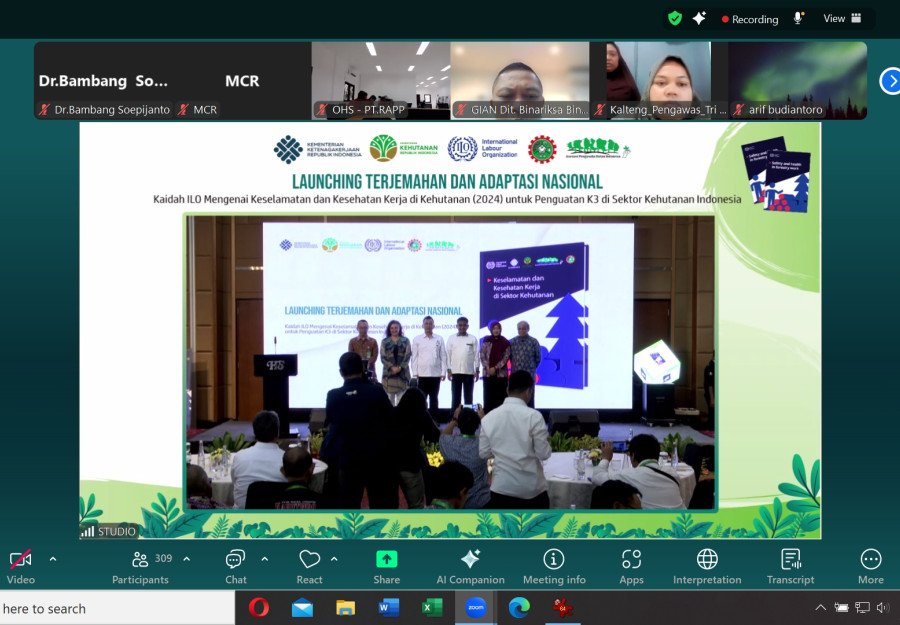Open the More options menu
Screen dimensions: 900x625
pyautogui.click(x=871, y=566)
